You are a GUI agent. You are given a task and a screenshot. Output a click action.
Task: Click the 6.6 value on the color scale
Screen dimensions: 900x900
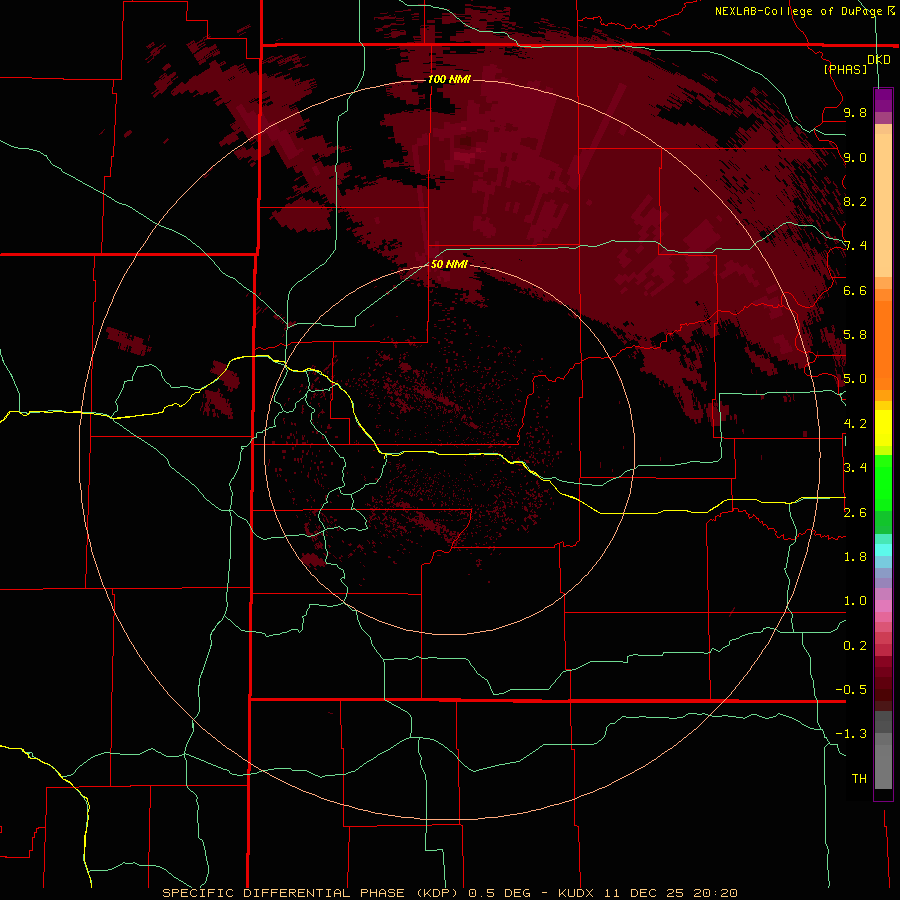tap(855, 290)
